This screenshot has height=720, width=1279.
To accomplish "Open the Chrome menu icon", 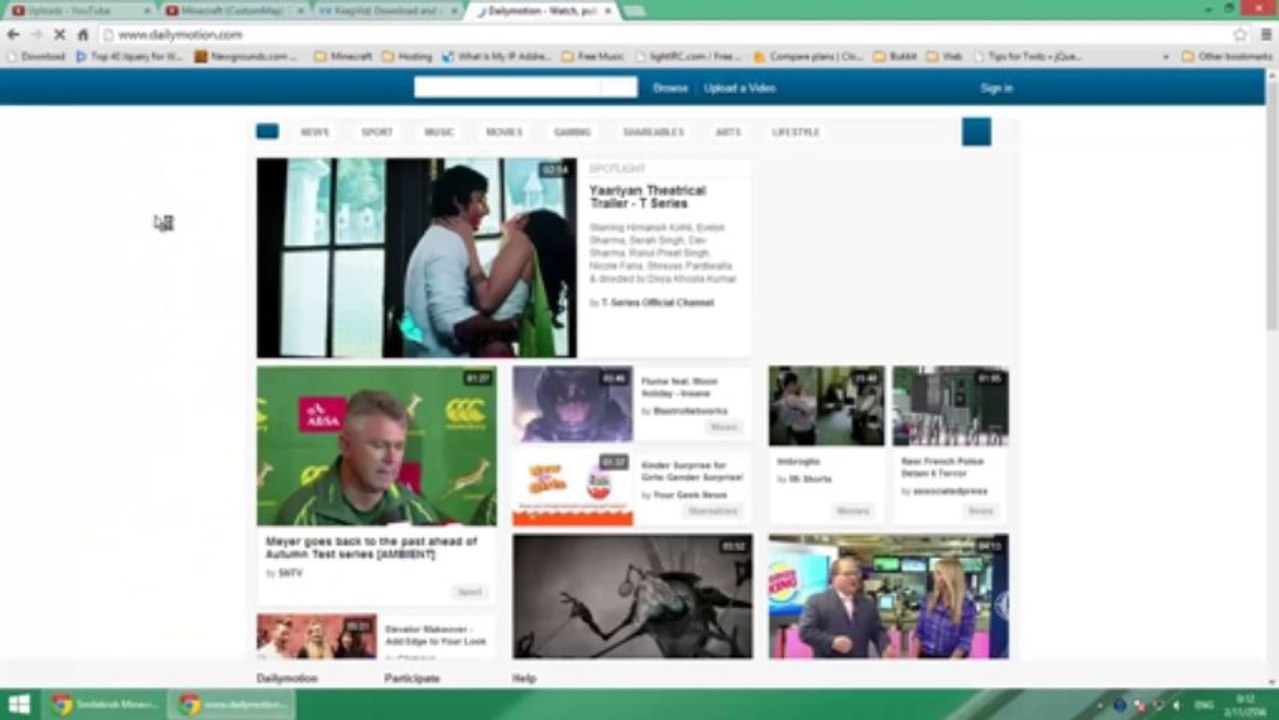I will pos(1266,34).
